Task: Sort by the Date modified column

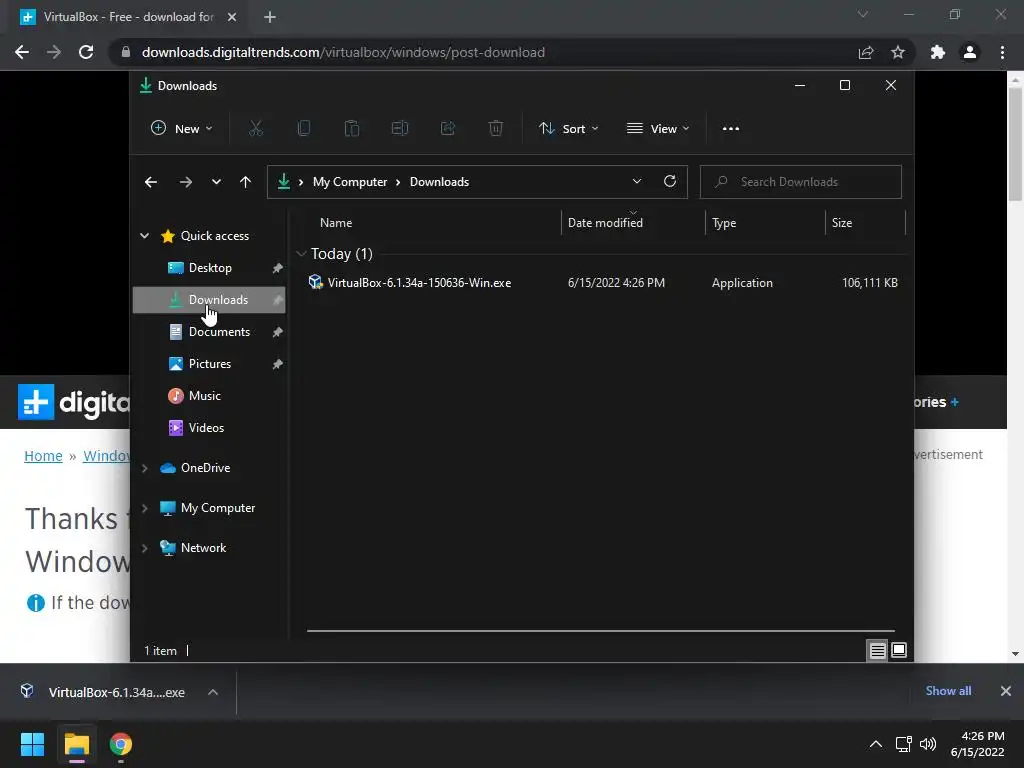Action: pyautogui.click(x=605, y=223)
